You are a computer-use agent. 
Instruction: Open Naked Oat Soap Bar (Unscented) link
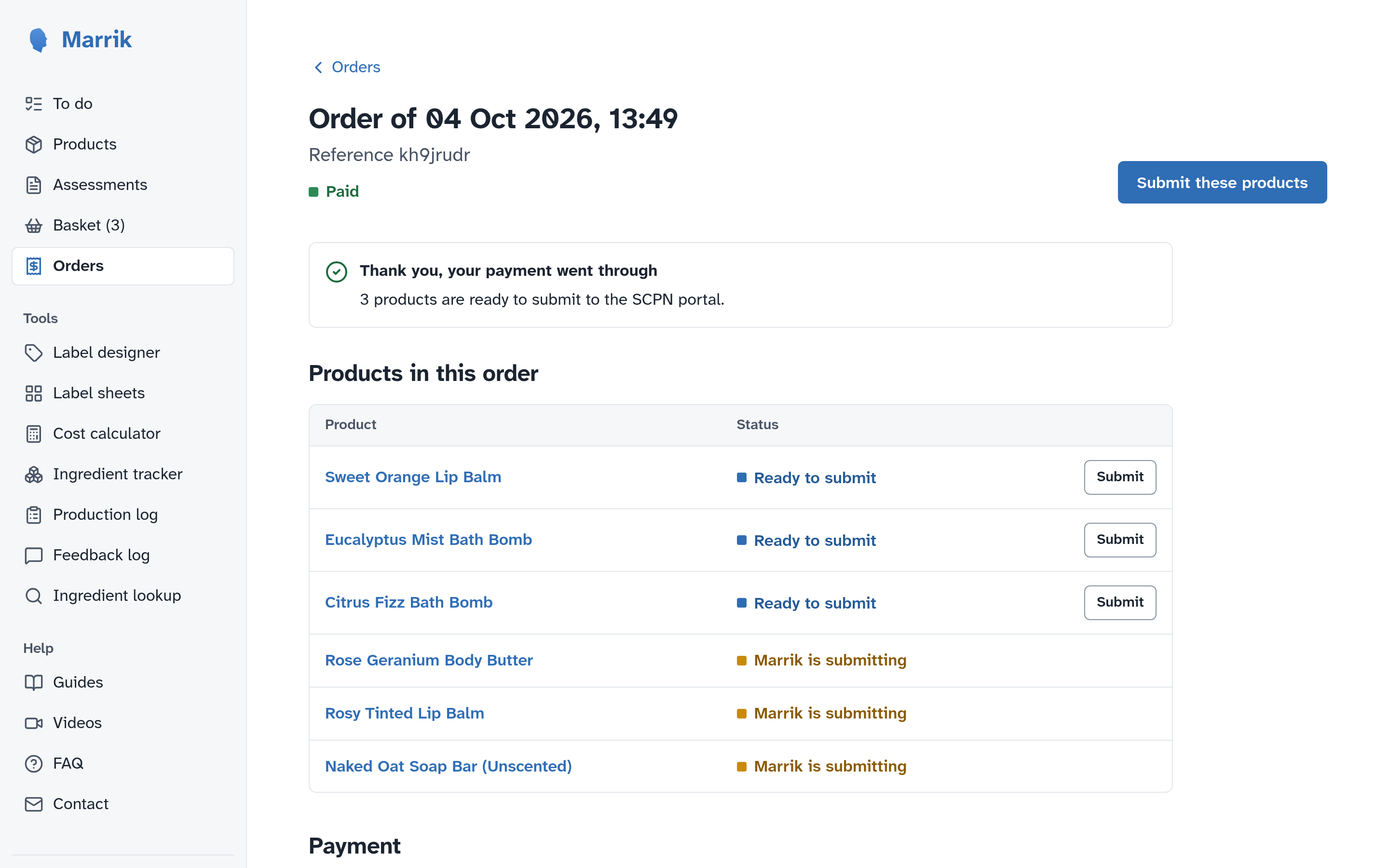click(448, 766)
